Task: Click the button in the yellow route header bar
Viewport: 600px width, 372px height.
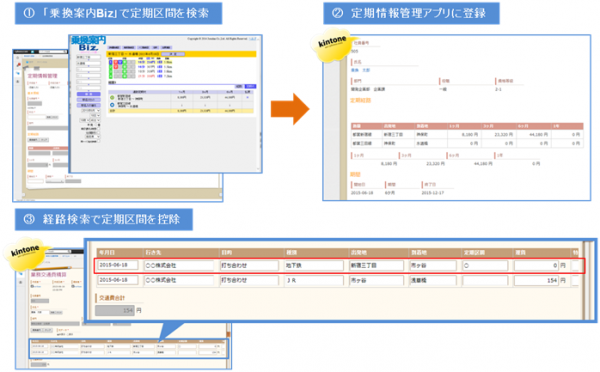Action: [173, 54]
